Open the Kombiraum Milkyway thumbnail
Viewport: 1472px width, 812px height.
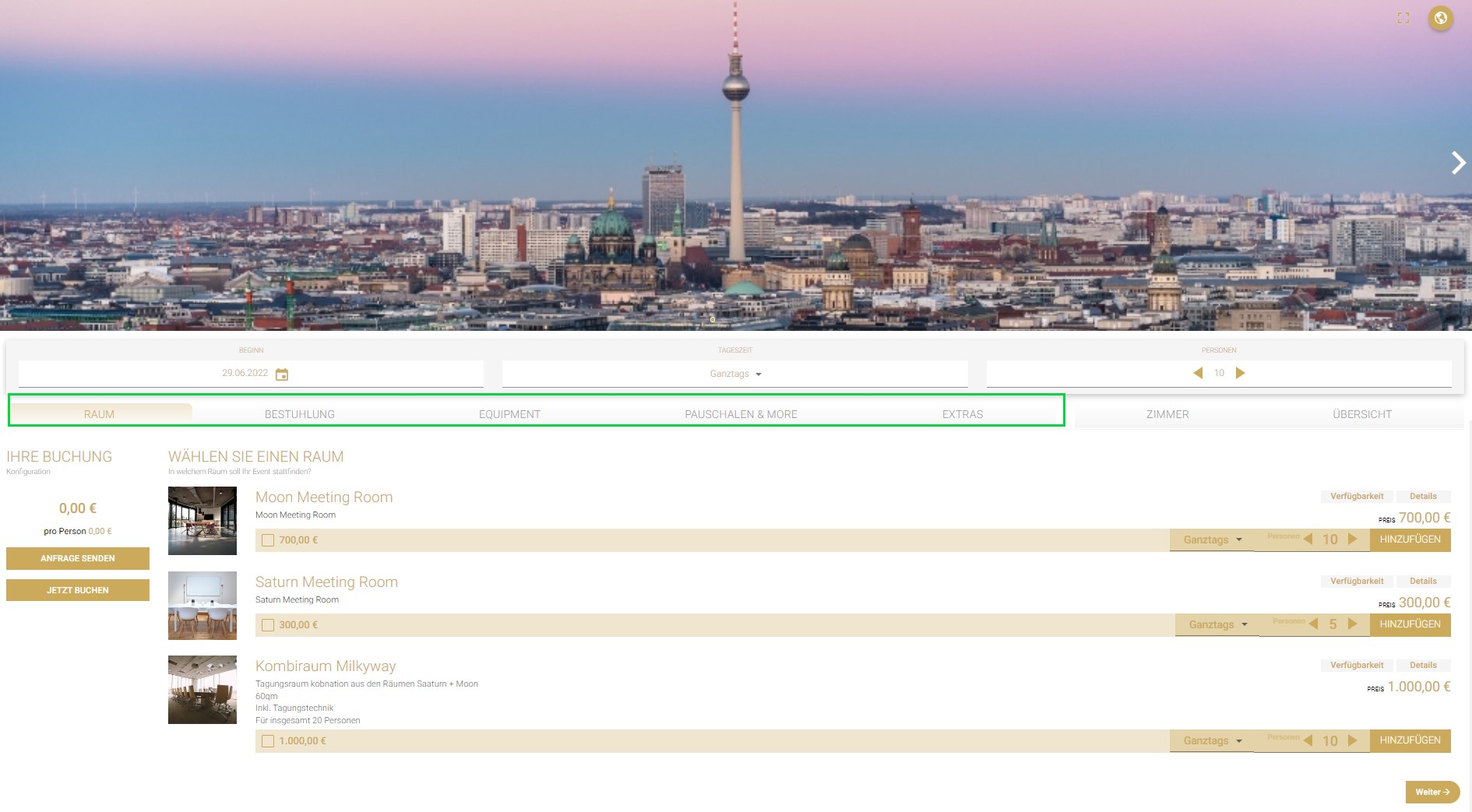coord(202,690)
